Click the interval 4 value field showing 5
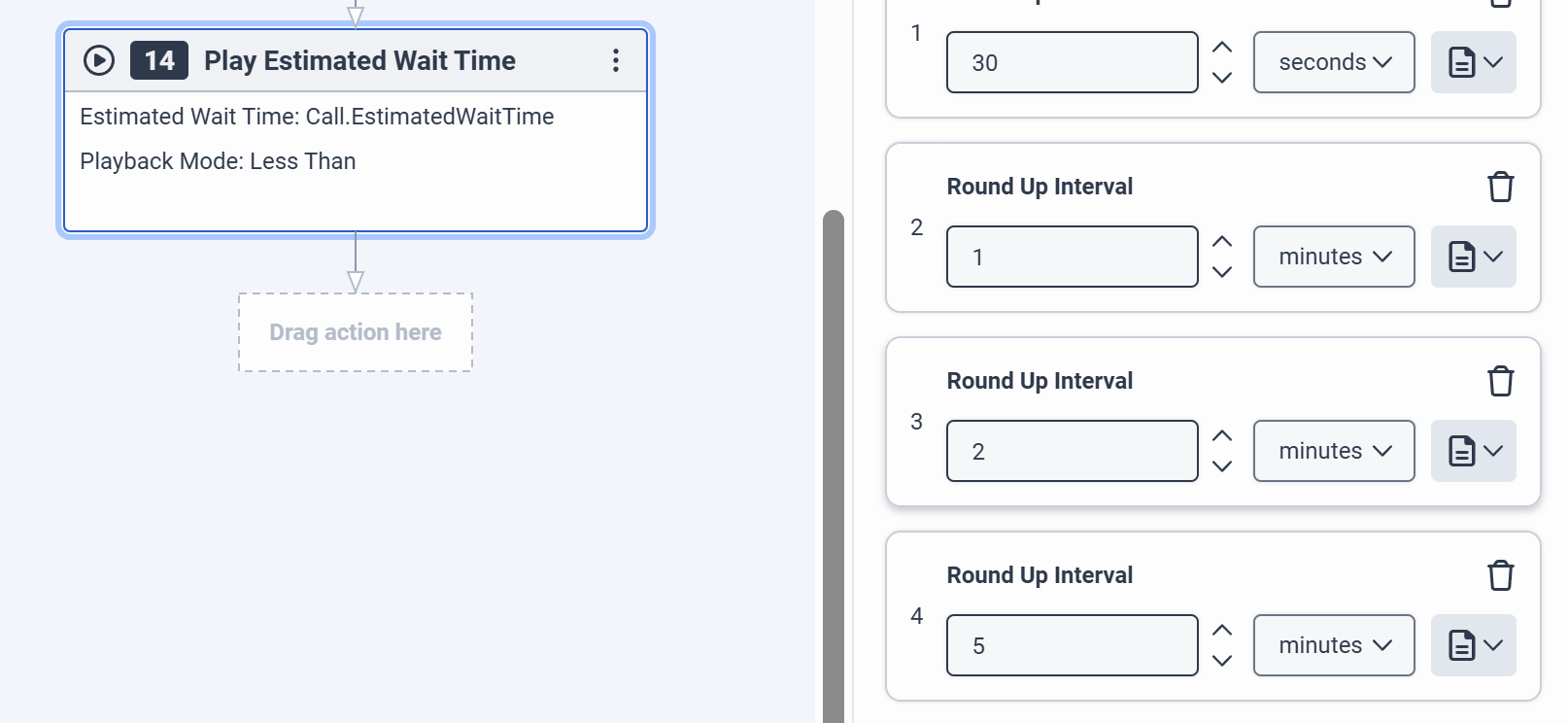The image size is (1568, 723). [x=1072, y=645]
